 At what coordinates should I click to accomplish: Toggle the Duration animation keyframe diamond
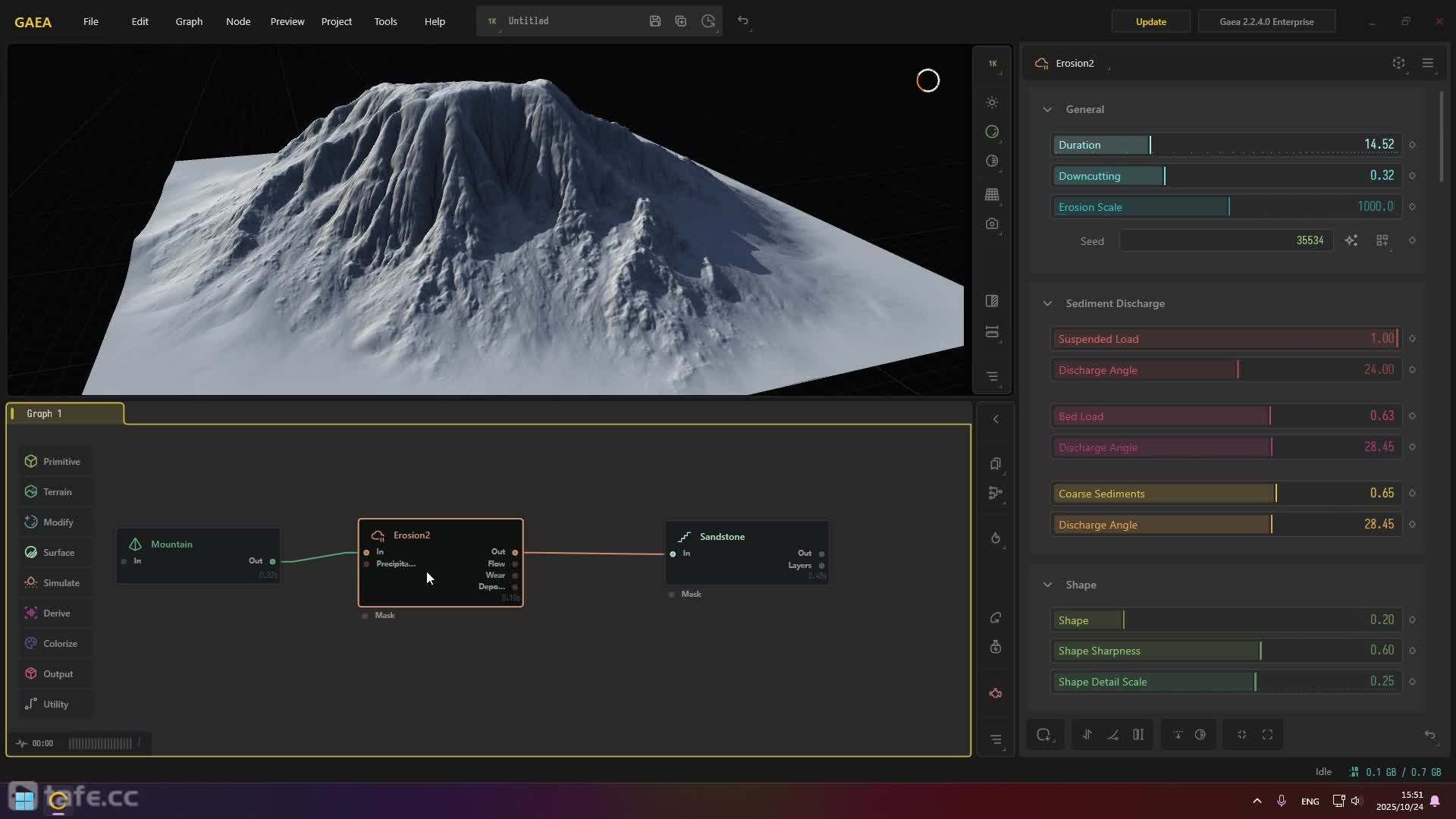coord(1412,145)
